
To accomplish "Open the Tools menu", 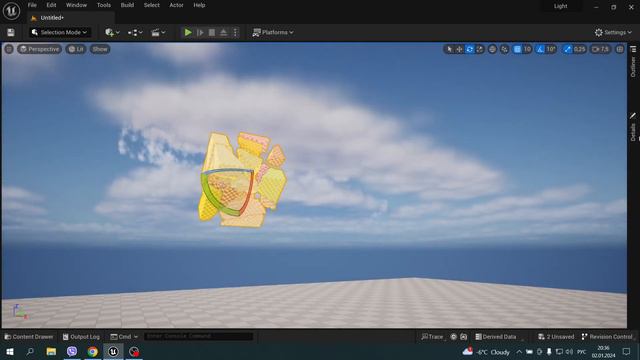I will point(104,5).
